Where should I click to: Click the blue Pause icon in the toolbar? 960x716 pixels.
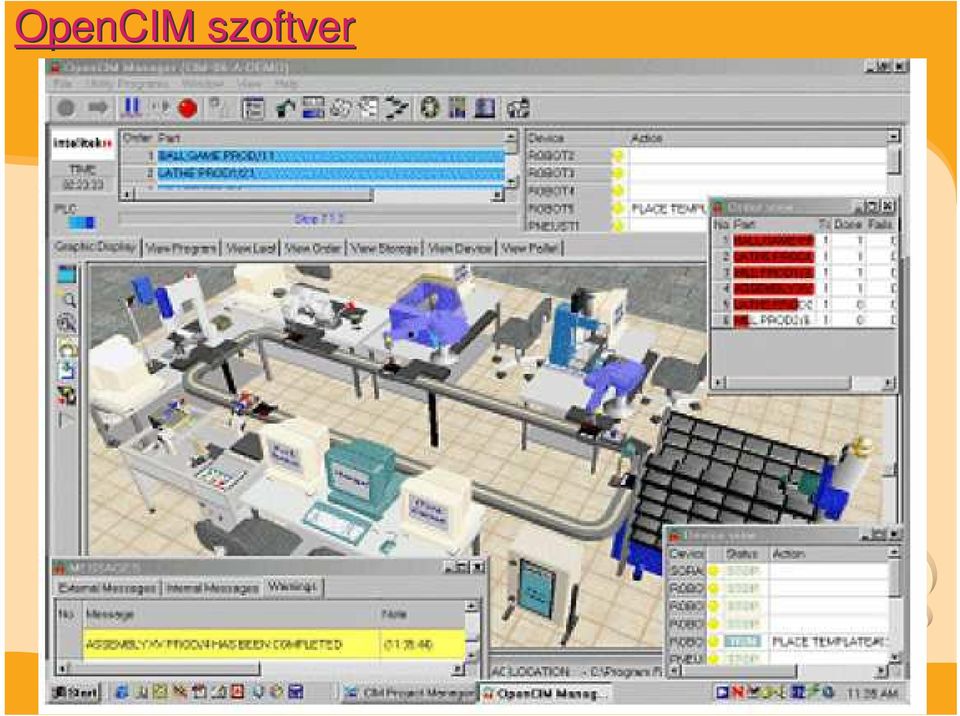pos(130,108)
